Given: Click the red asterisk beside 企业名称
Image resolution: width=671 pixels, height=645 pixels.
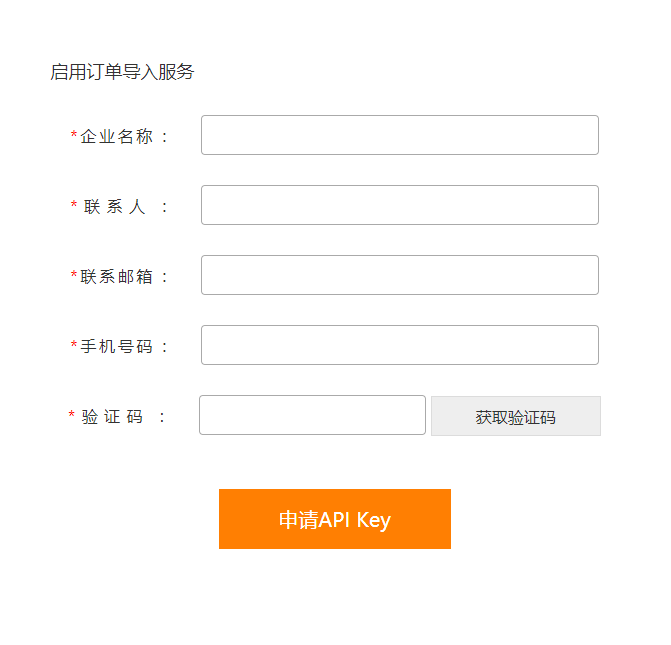Looking at the screenshot, I should (x=74, y=136).
